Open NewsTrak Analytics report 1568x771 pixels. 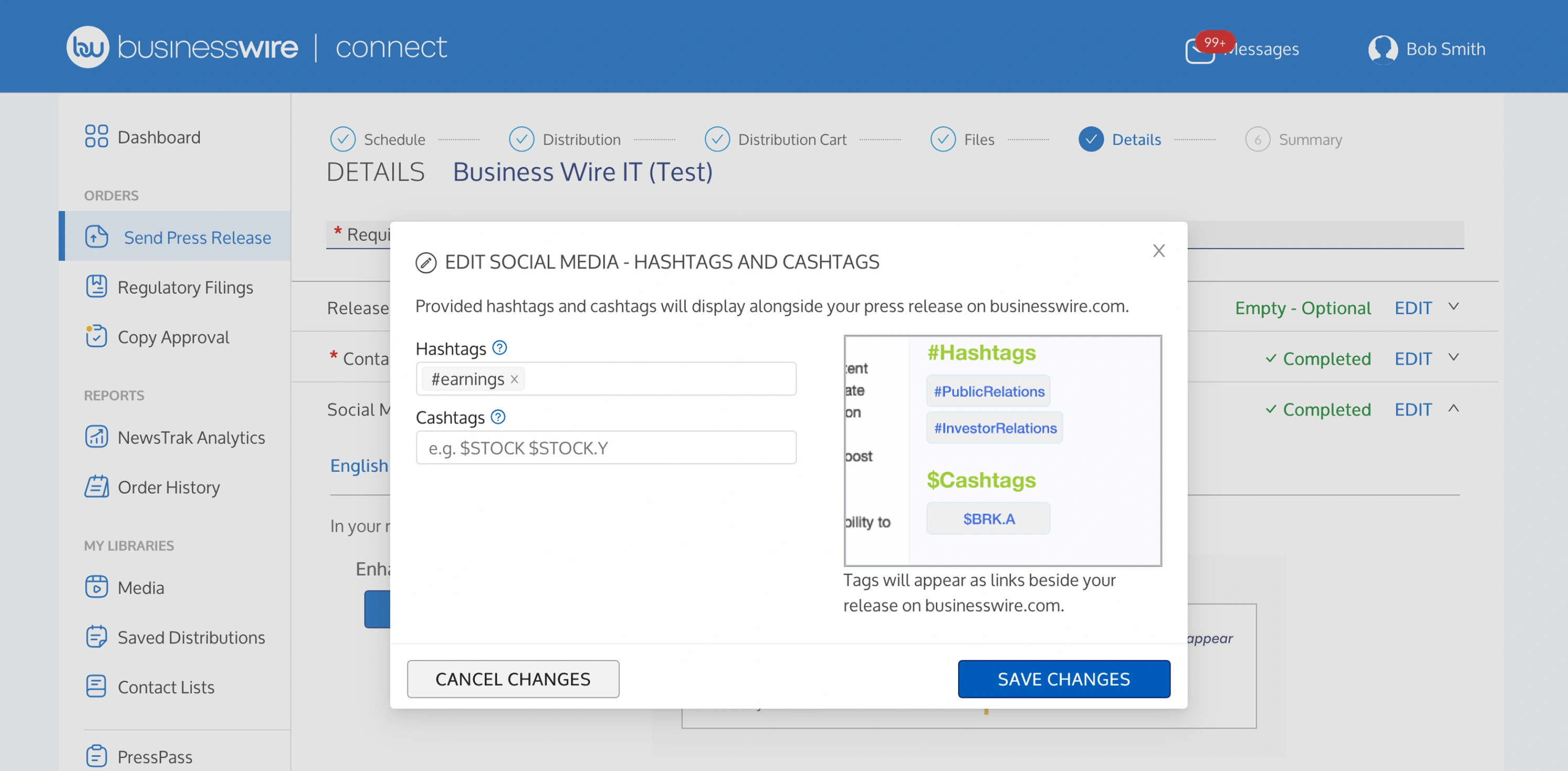(x=191, y=437)
